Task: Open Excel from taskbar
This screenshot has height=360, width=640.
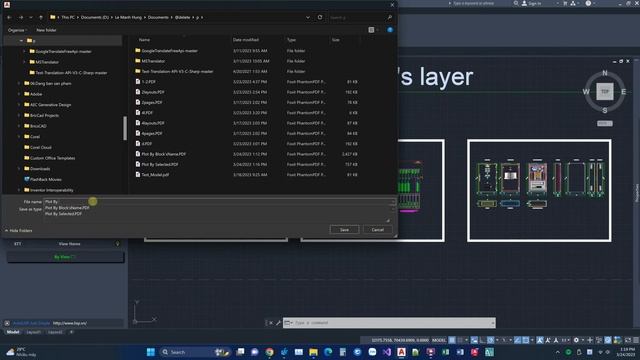Action: click(445, 352)
